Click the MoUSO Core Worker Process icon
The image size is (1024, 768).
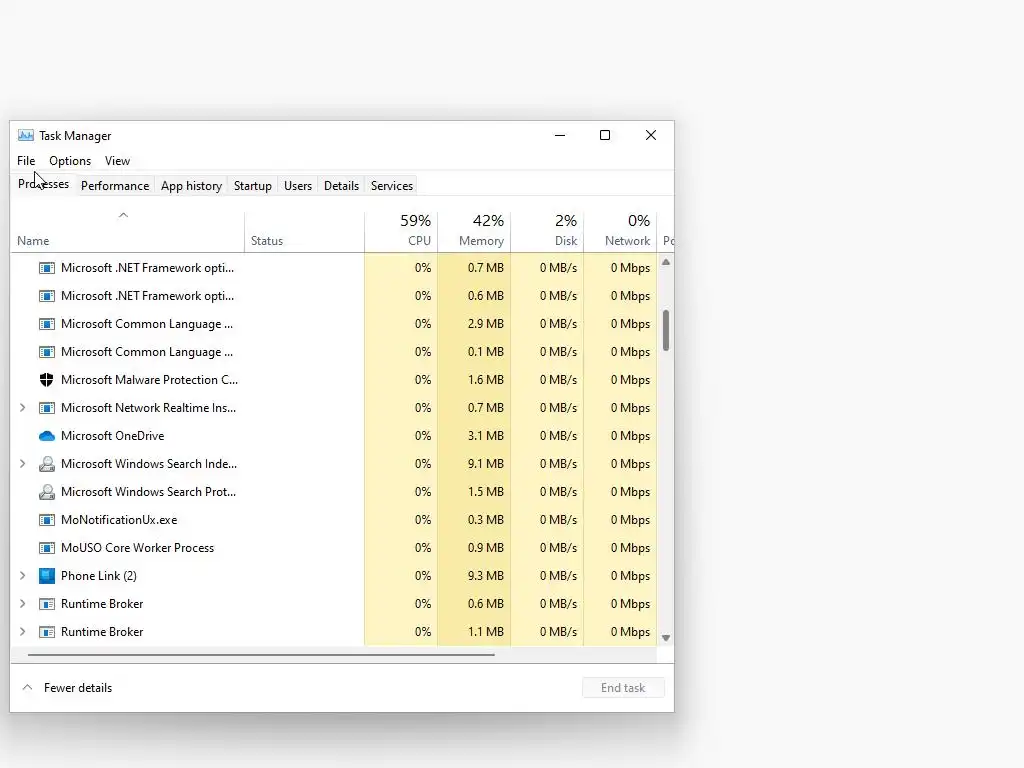(x=46, y=548)
